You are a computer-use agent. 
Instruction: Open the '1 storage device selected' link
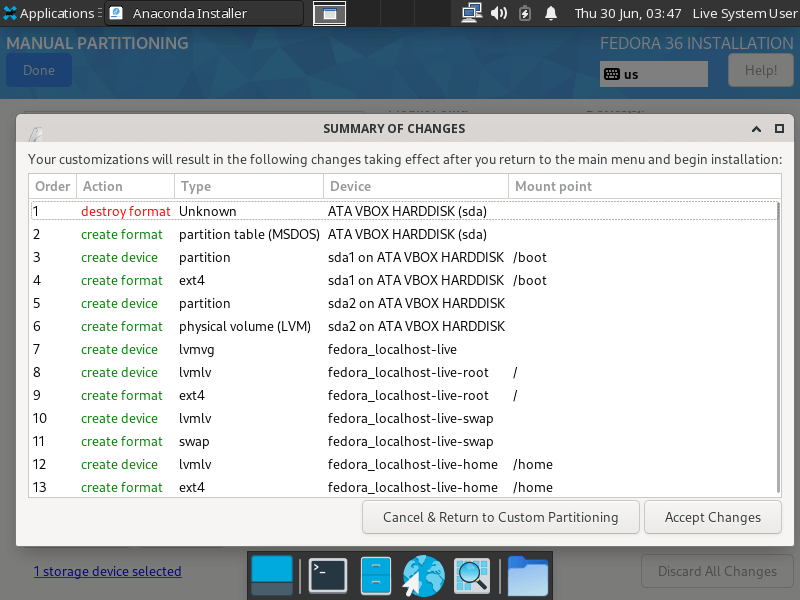[x=108, y=571]
